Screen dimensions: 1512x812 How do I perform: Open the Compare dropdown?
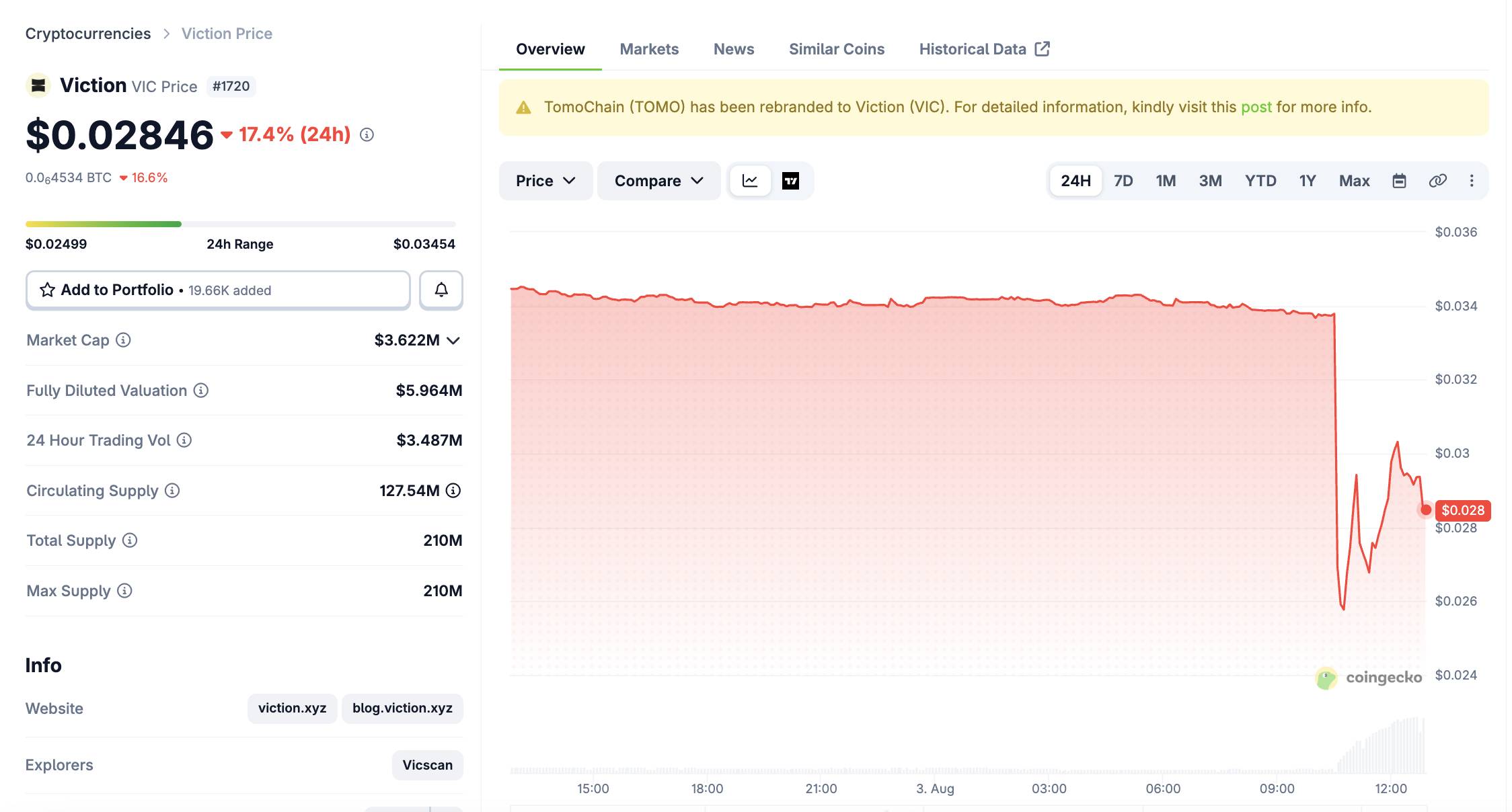[658, 181]
